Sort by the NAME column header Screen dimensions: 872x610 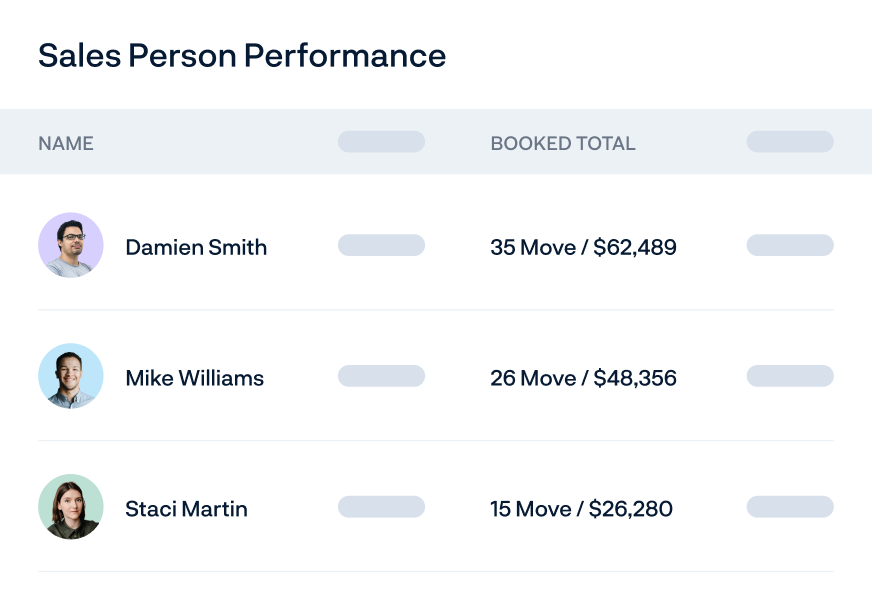pos(66,143)
